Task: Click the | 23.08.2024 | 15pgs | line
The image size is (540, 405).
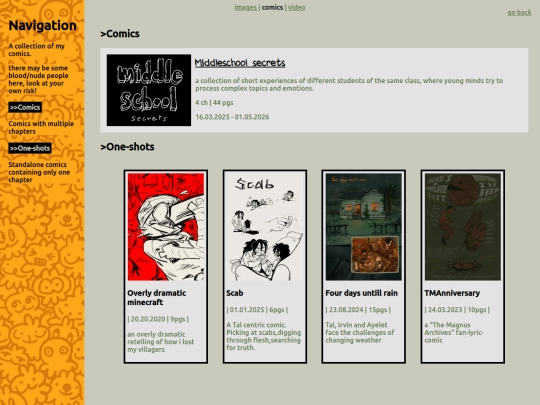Action: [358, 310]
